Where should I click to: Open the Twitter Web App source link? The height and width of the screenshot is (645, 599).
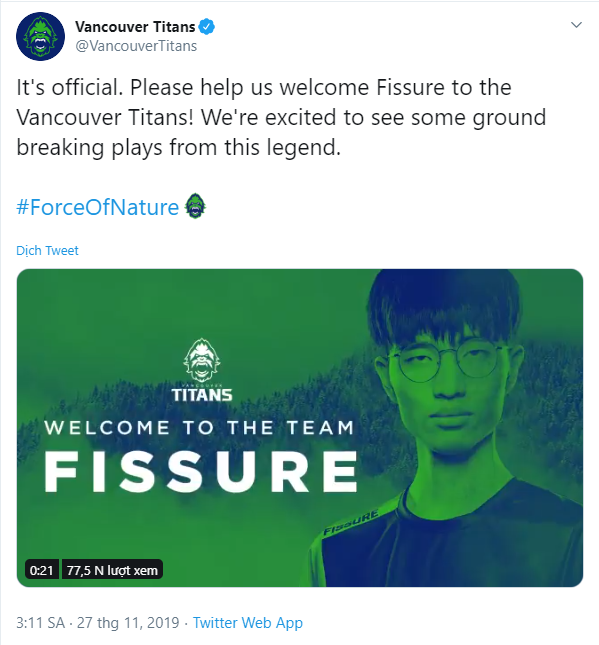pyautogui.click(x=248, y=623)
